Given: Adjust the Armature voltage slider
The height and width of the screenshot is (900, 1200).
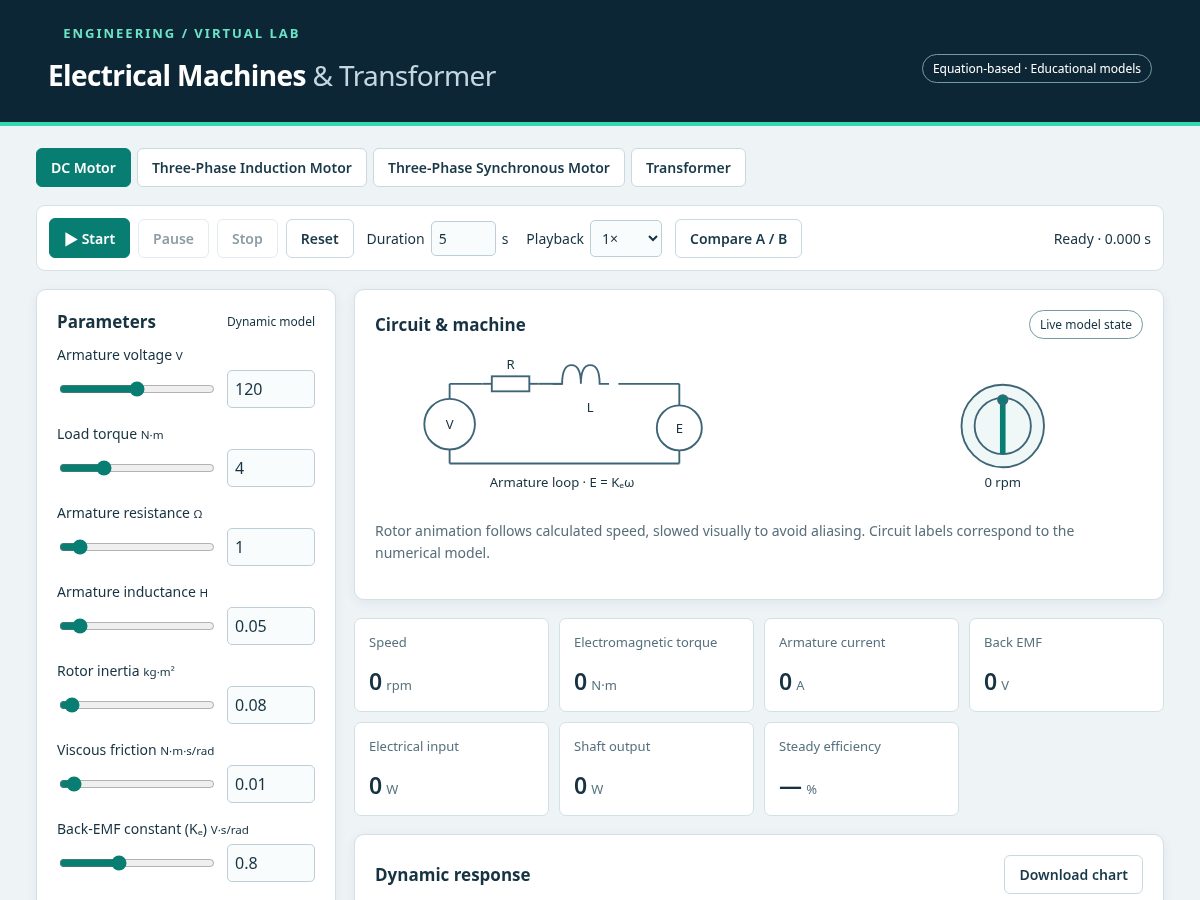Looking at the screenshot, I should (x=137, y=389).
